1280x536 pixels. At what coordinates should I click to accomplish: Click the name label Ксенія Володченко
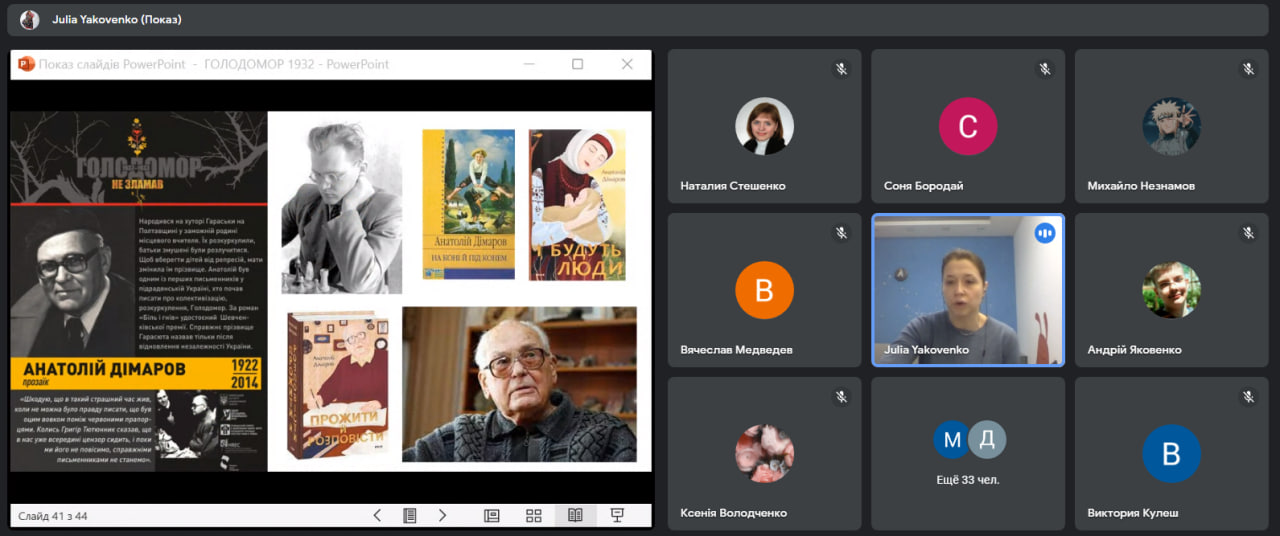pos(733,513)
